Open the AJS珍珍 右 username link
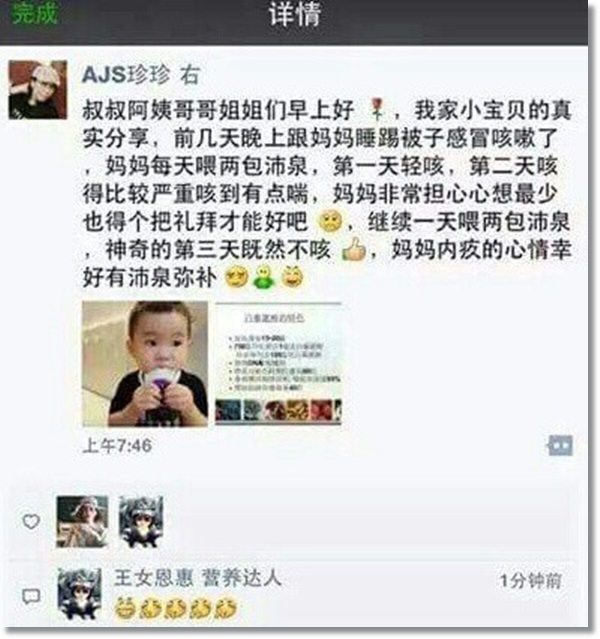 pos(141,75)
